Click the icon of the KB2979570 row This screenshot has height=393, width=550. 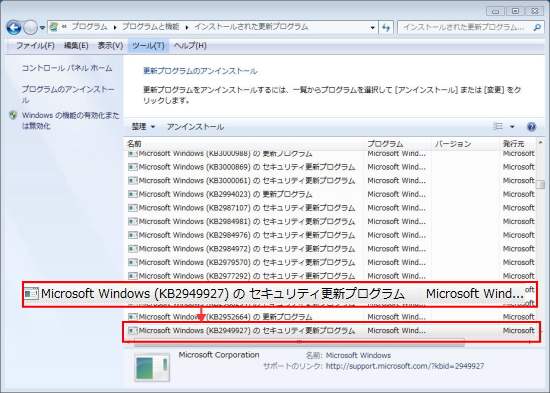coord(133,262)
